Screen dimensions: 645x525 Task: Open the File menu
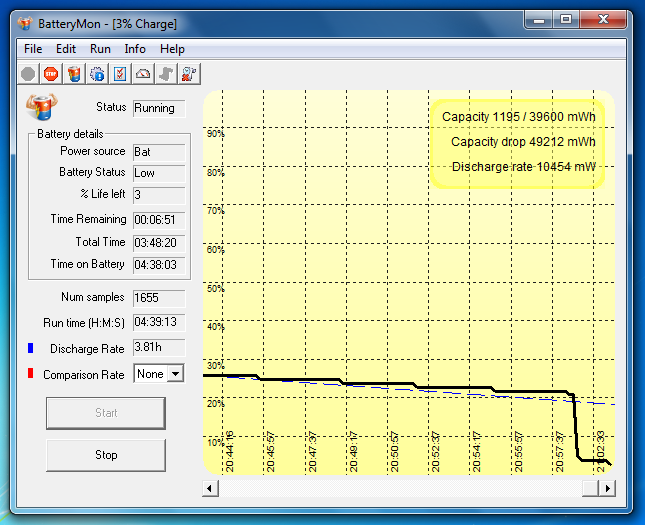coord(33,49)
